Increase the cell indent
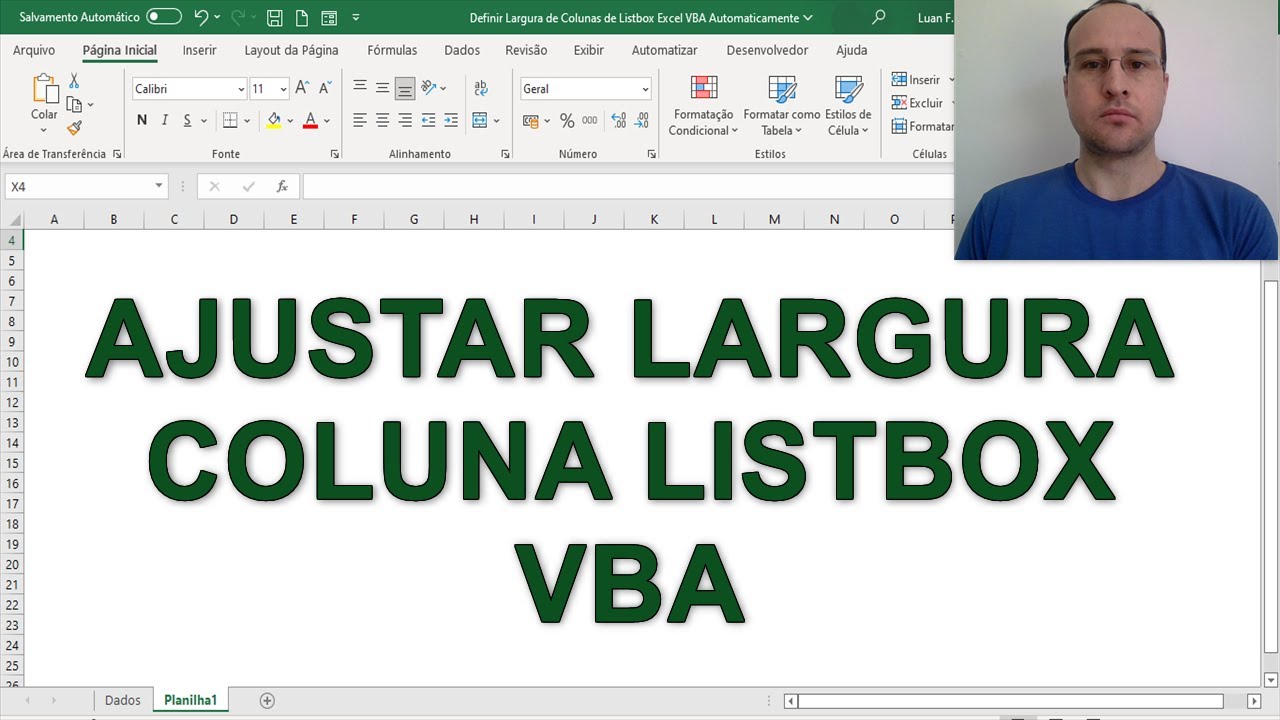 451,120
